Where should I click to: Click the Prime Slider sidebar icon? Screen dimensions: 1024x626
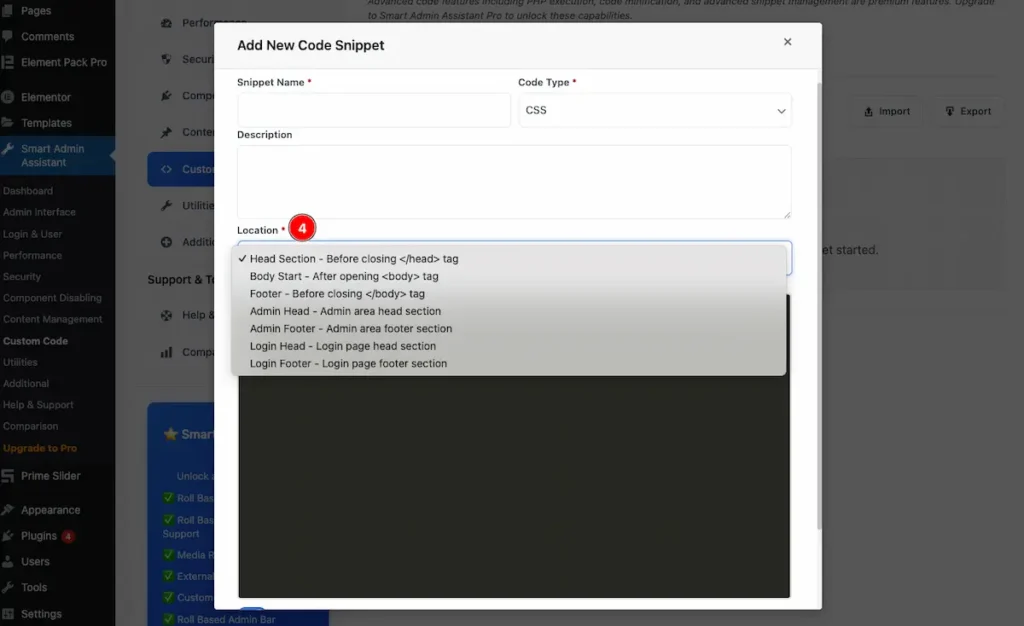[7, 476]
